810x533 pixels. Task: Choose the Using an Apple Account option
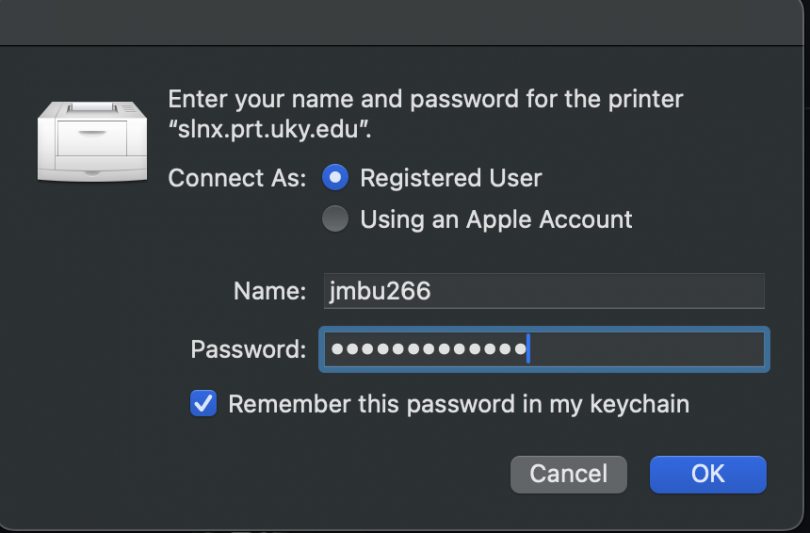[335, 218]
